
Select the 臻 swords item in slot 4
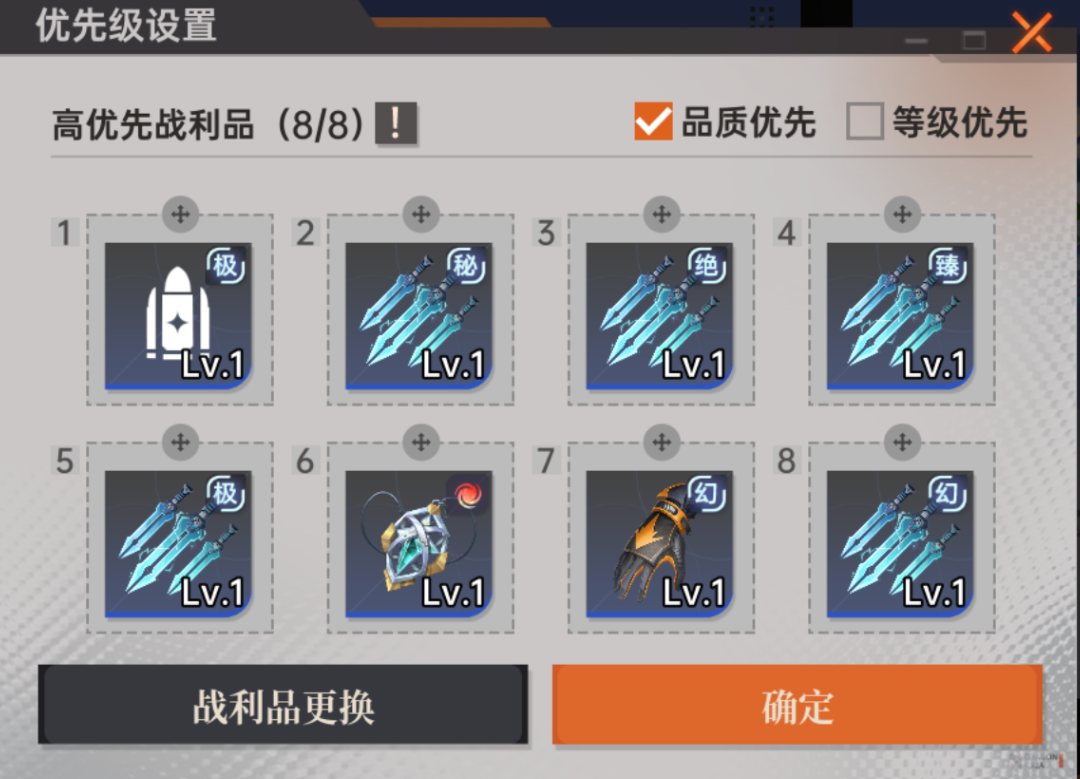point(900,315)
